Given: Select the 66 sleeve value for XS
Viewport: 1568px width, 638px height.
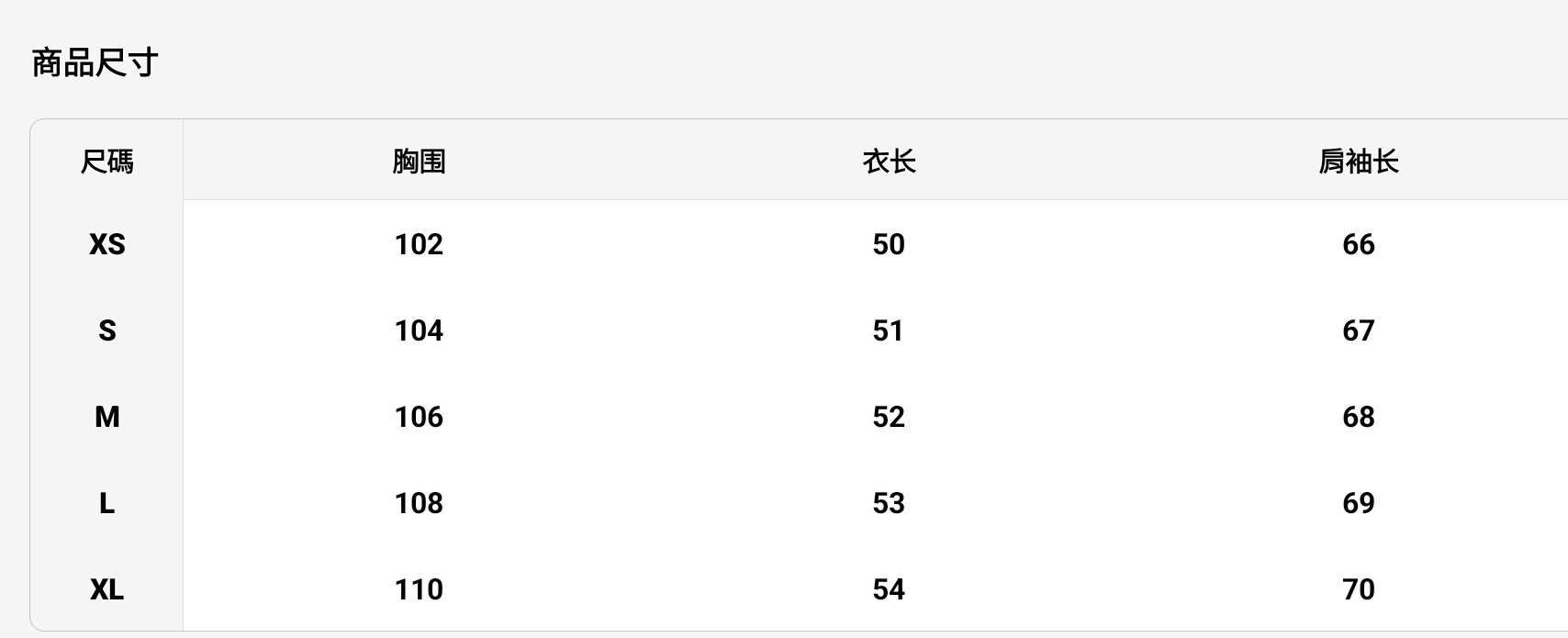Looking at the screenshot, I should click(1358, 244).
